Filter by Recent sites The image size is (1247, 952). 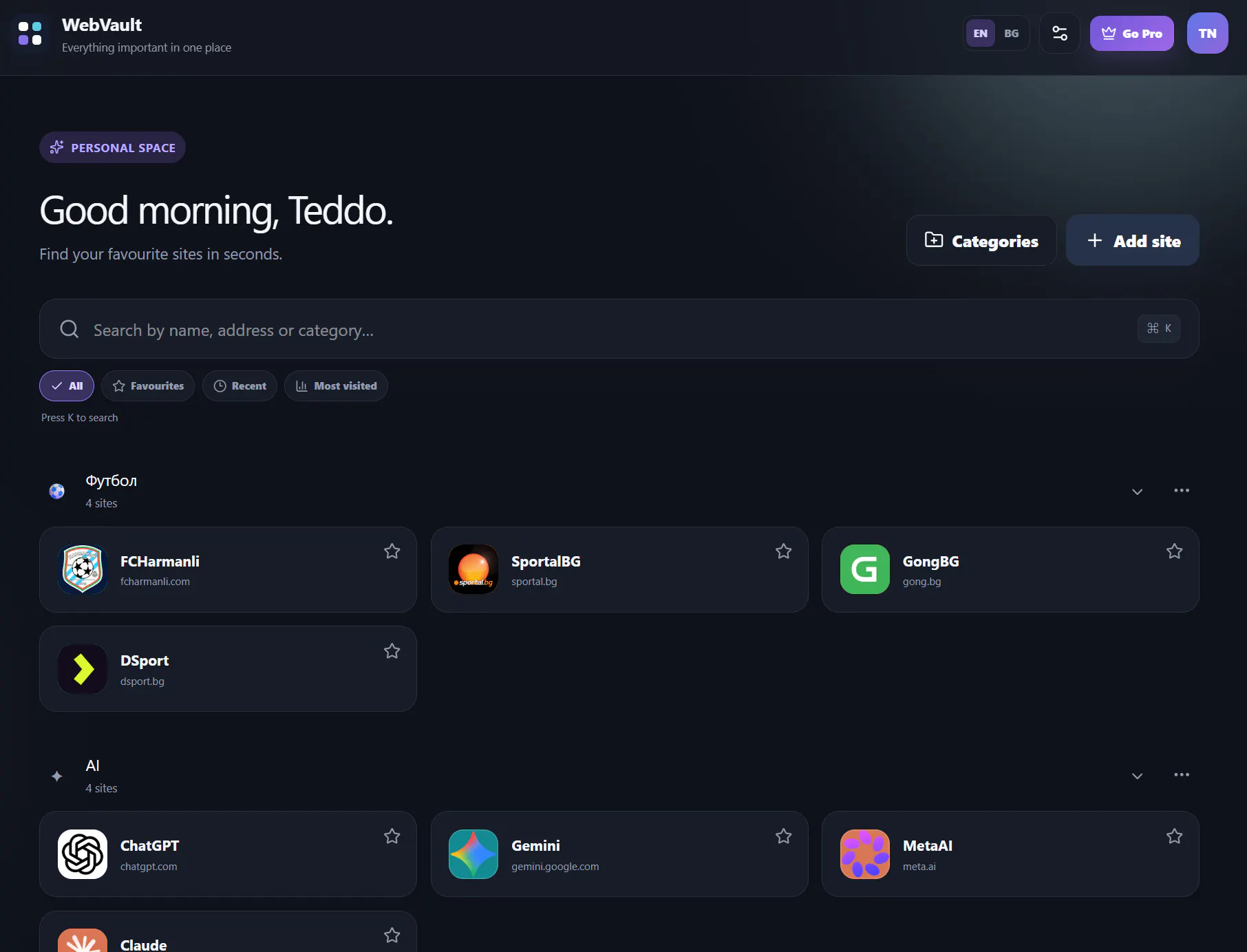click(239, 386)
